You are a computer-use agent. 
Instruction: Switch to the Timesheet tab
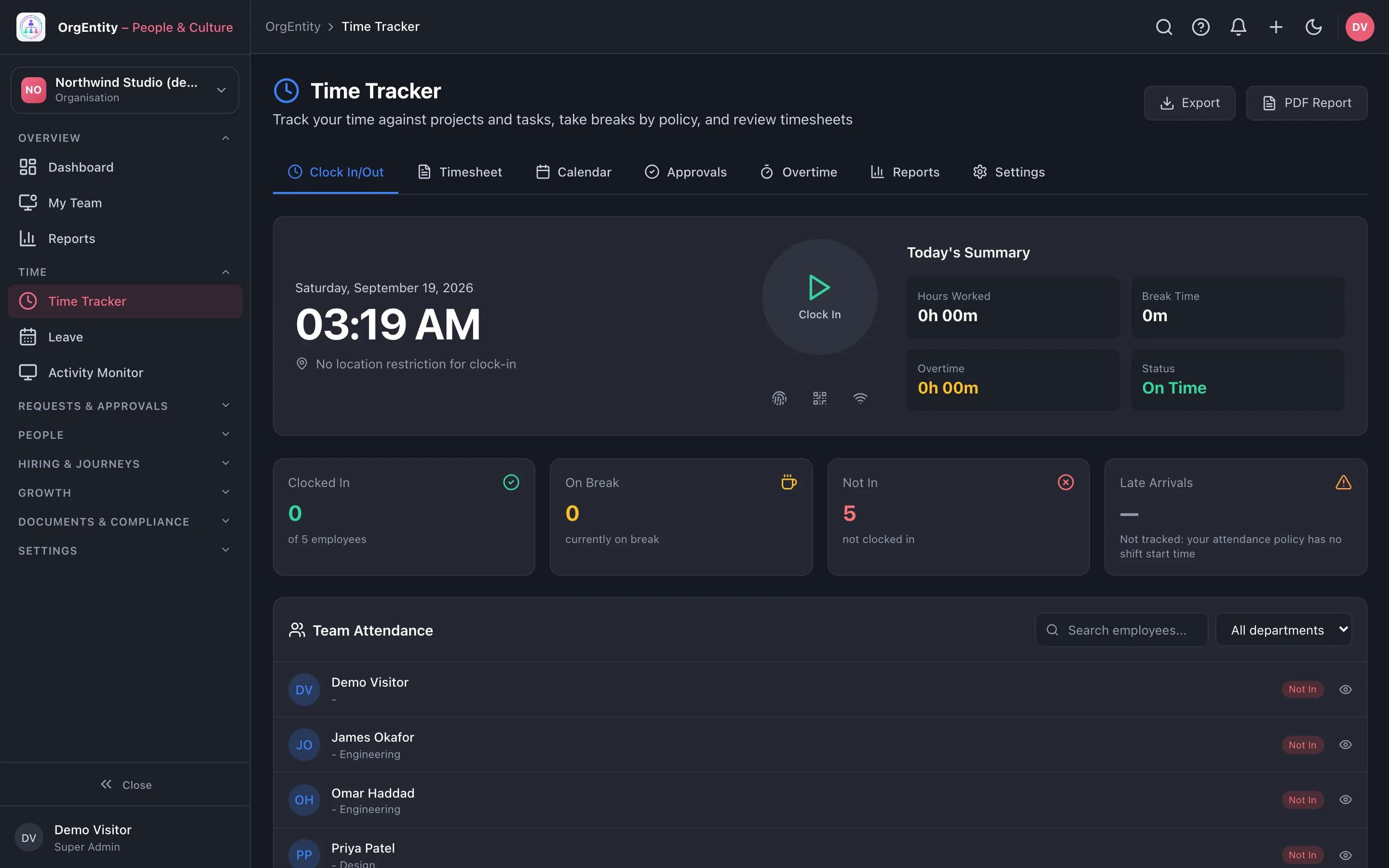(460, 172)
